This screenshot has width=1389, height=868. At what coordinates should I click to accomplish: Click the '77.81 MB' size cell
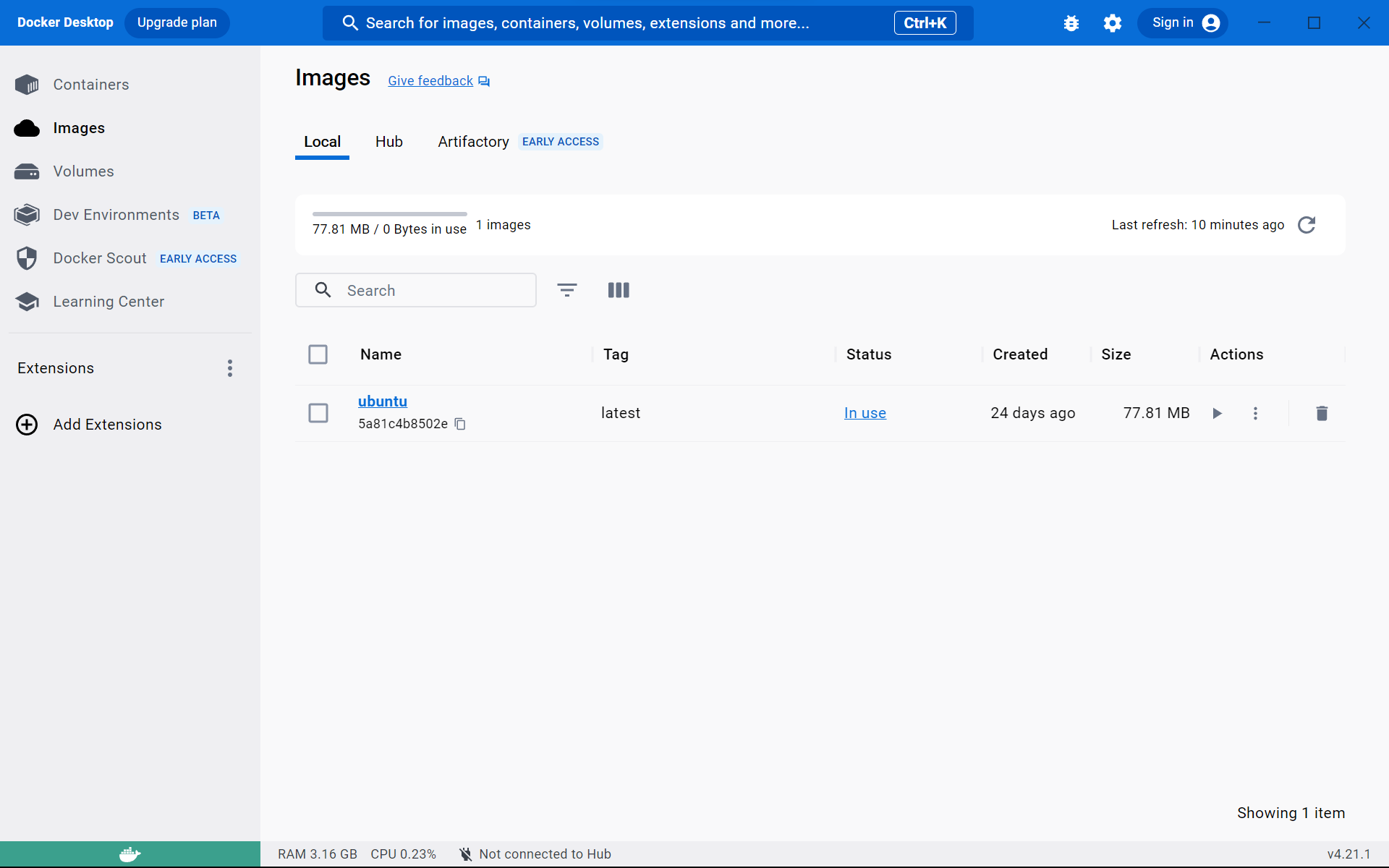pyautogui.click(x=1157, y=413)
